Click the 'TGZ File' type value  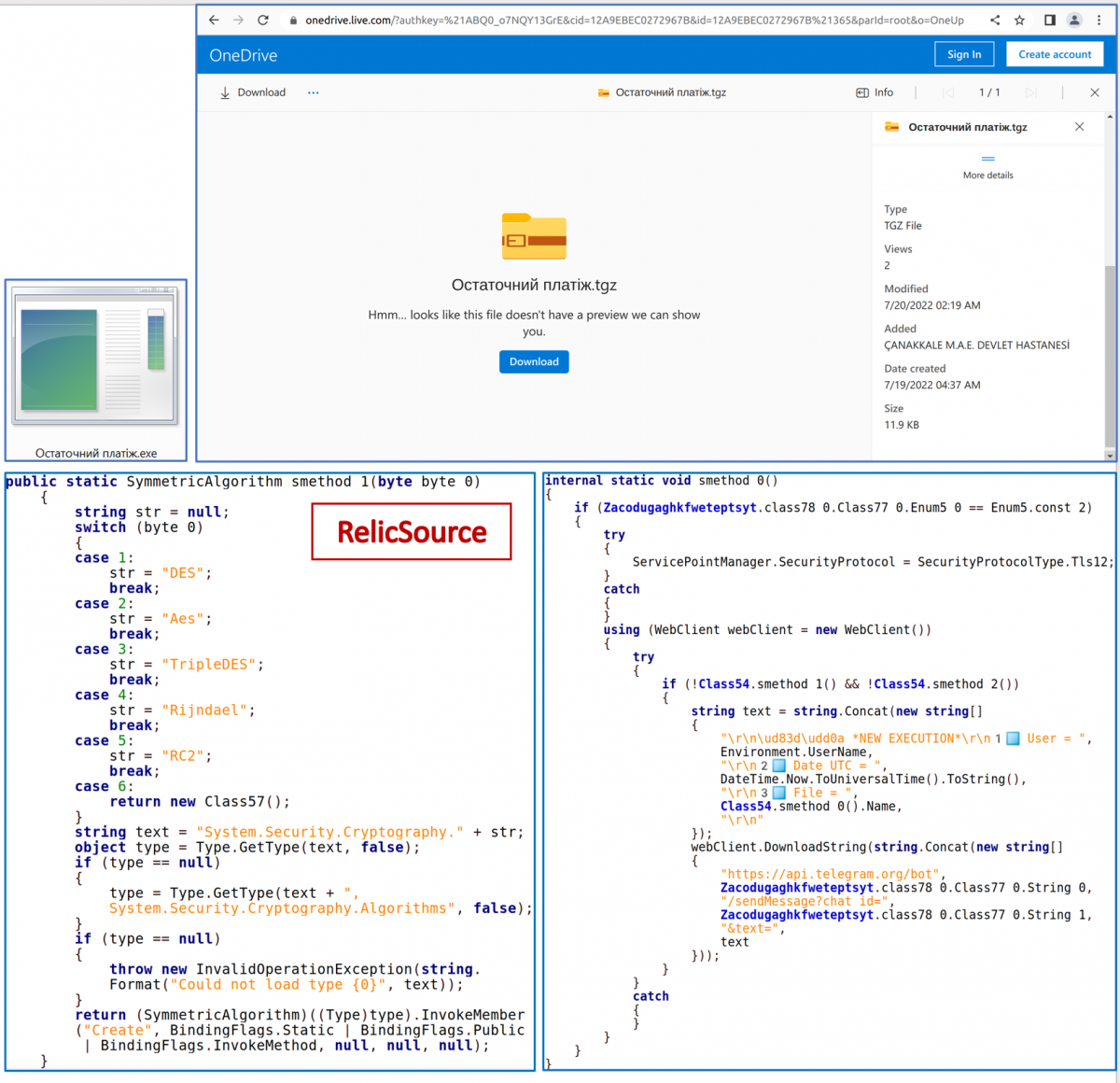tap(903, 226)
